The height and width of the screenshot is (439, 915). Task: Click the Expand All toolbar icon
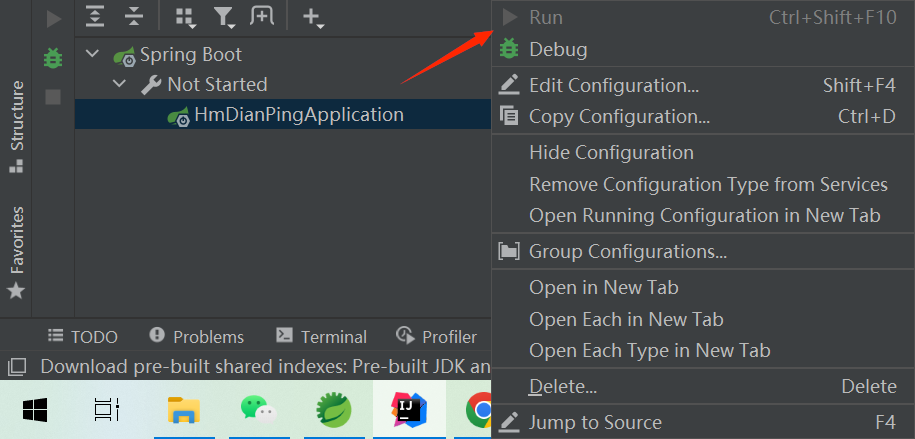tap(94, 17)
